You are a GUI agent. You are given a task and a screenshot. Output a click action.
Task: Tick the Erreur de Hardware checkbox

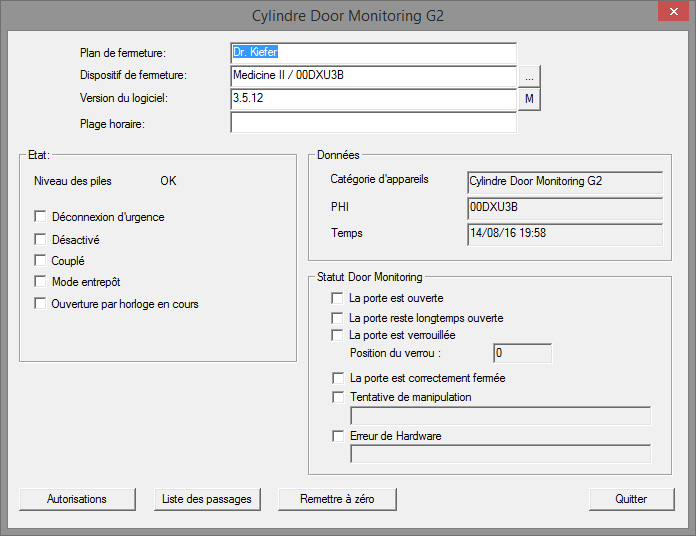[x=337, y=436]
